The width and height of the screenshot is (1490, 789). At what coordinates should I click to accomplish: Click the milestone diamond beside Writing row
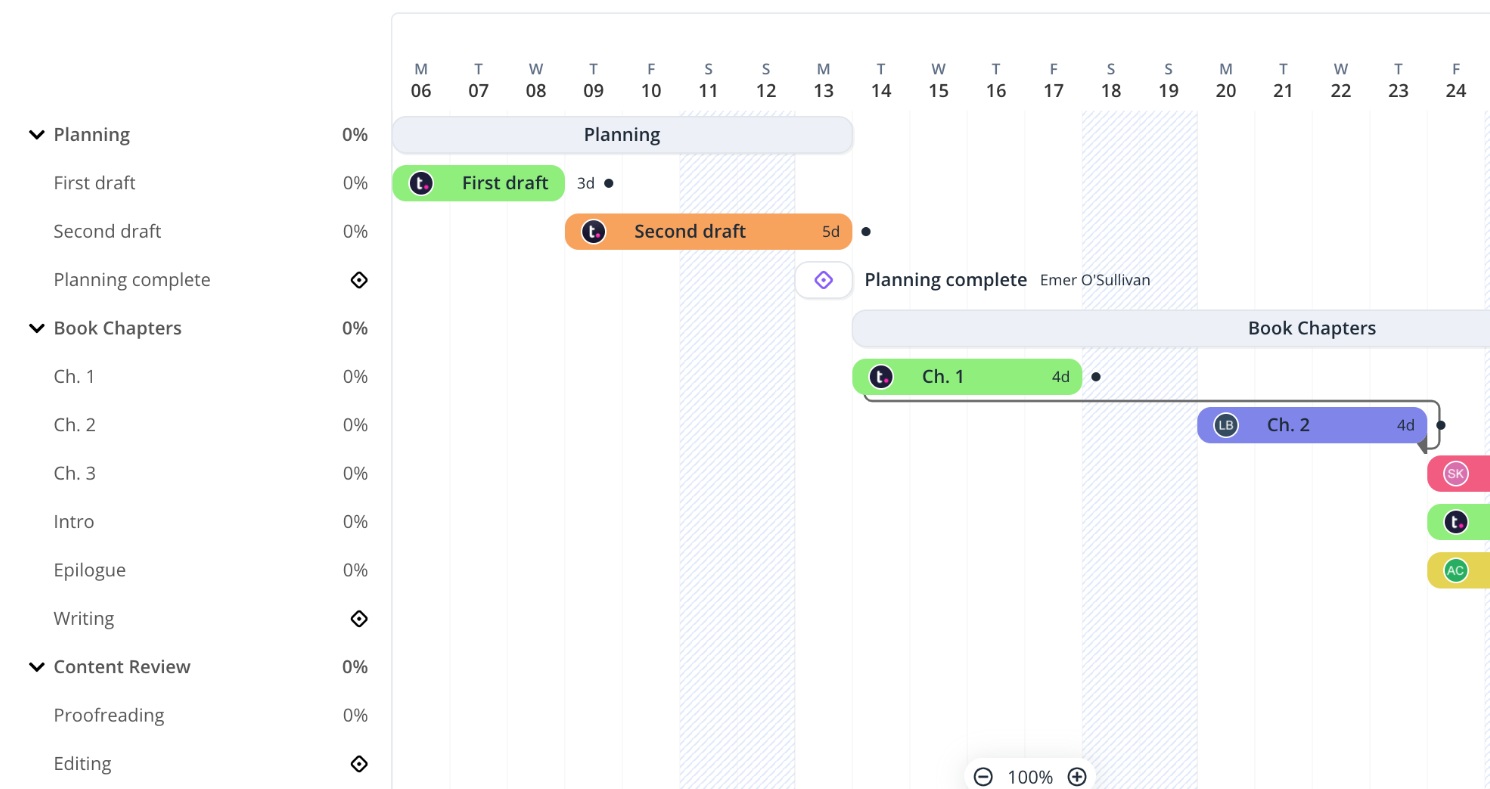pyautogui.click(x=359, y=618)
